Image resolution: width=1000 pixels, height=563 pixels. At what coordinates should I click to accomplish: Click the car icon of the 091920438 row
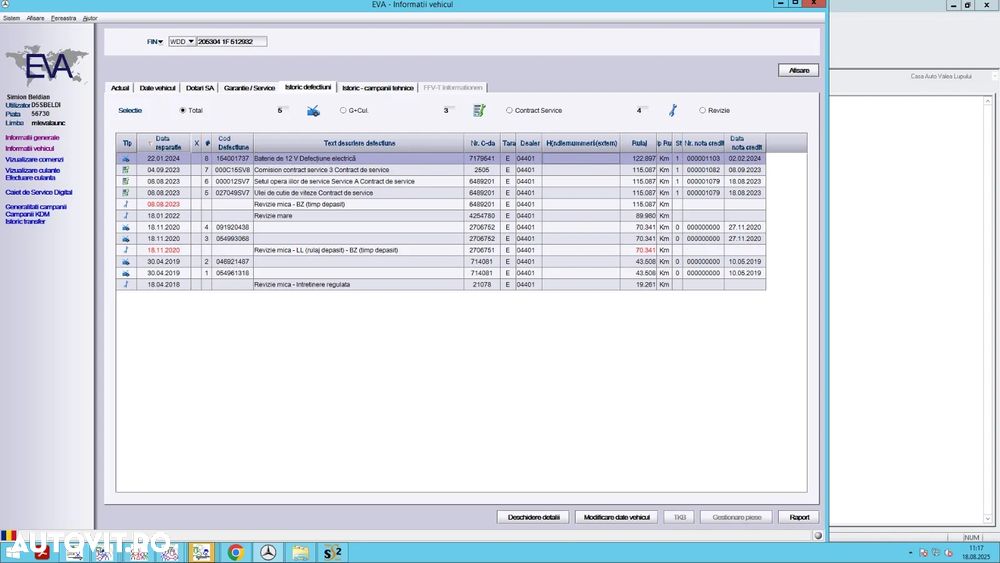[126, 227]
